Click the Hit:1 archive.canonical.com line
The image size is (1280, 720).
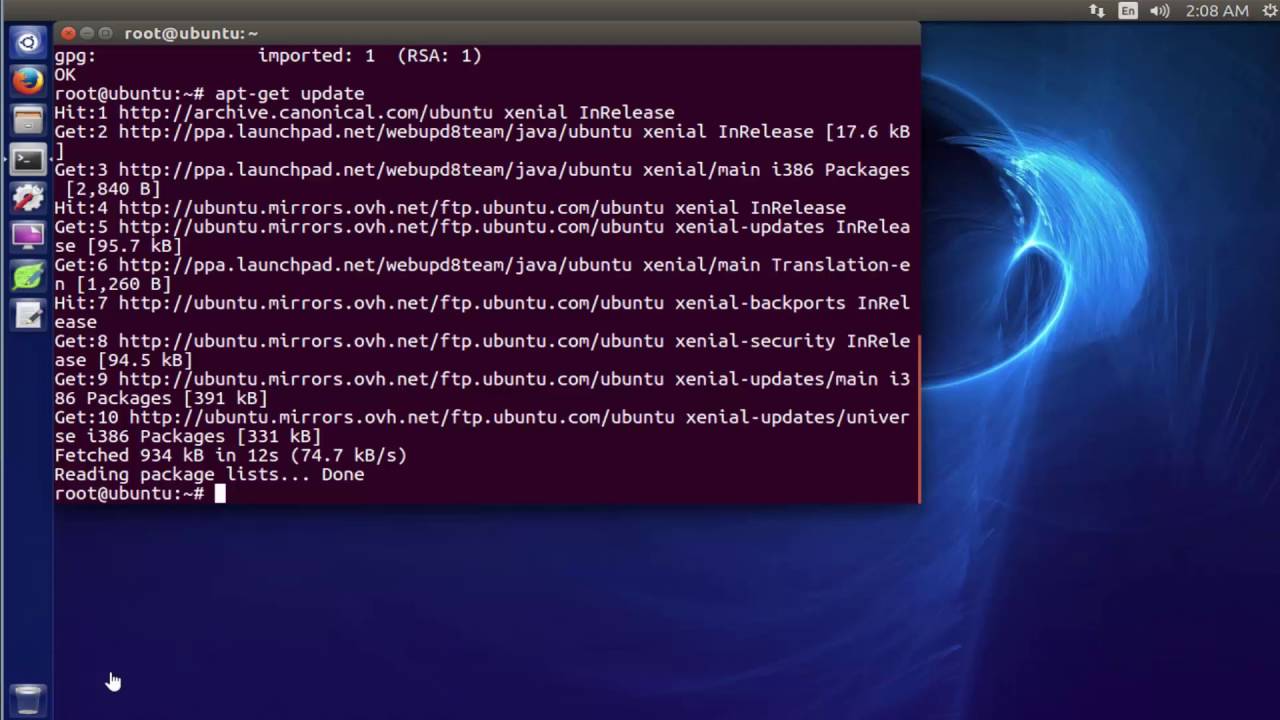click(x=364, y=113)
